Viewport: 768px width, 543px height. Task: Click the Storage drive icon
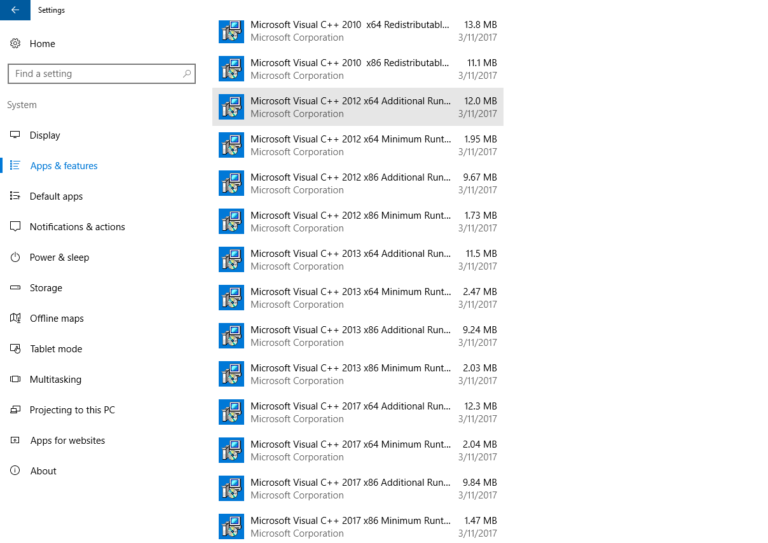point(15,287)
